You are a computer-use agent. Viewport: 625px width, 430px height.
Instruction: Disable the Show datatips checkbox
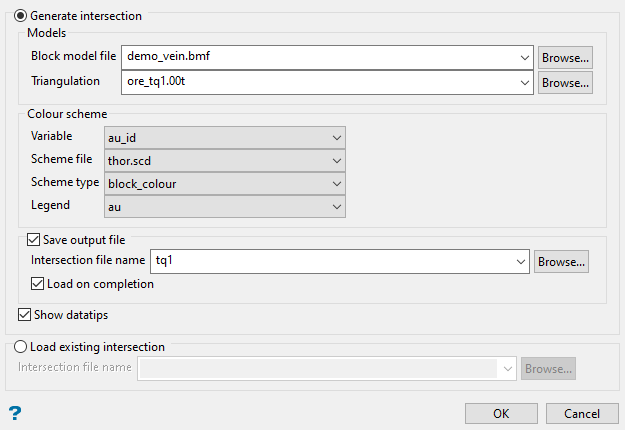point(25,315)
